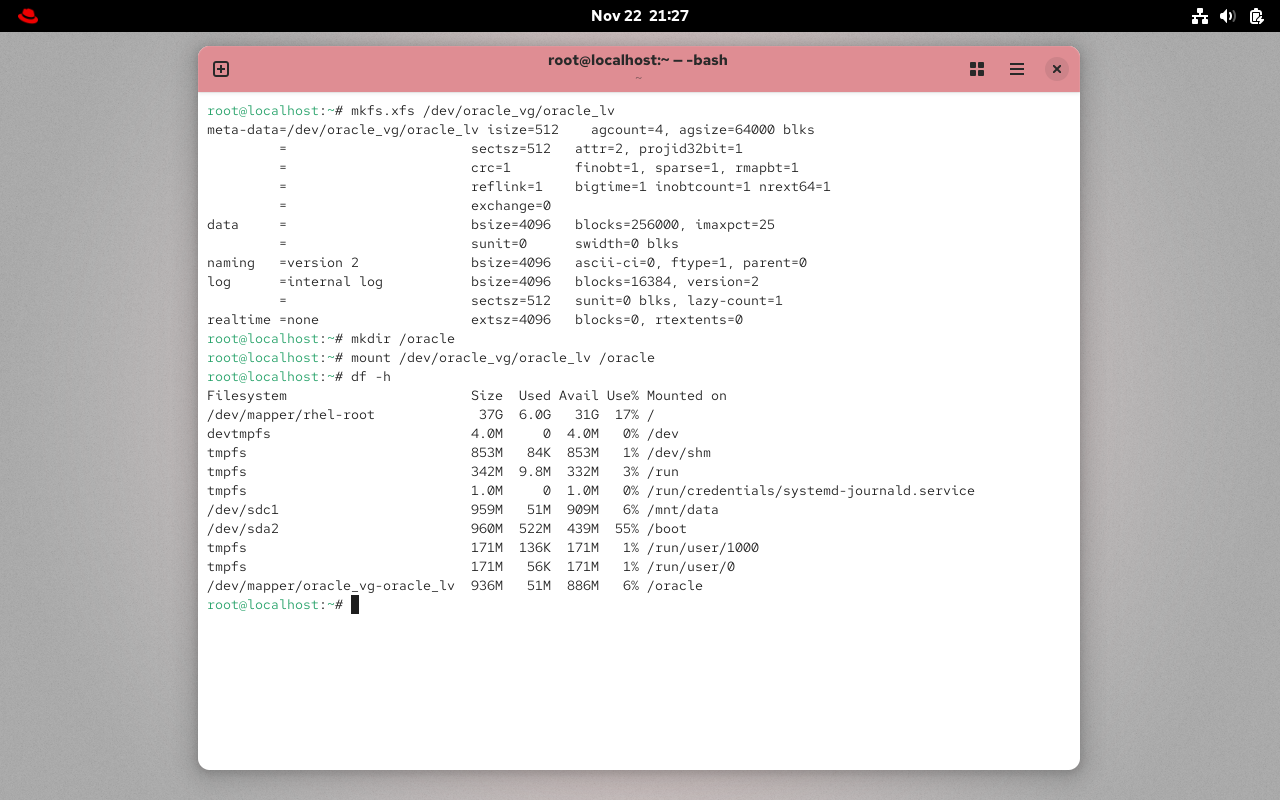The height and width of the screenshot is (800, 1280).
Task: Click the 55% usage value for /boot
Action: [626, 528]
